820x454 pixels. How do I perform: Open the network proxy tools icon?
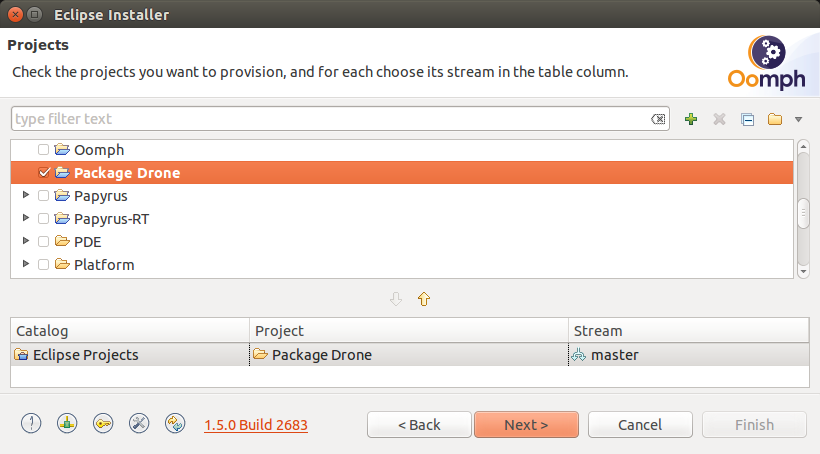point(139,423)
